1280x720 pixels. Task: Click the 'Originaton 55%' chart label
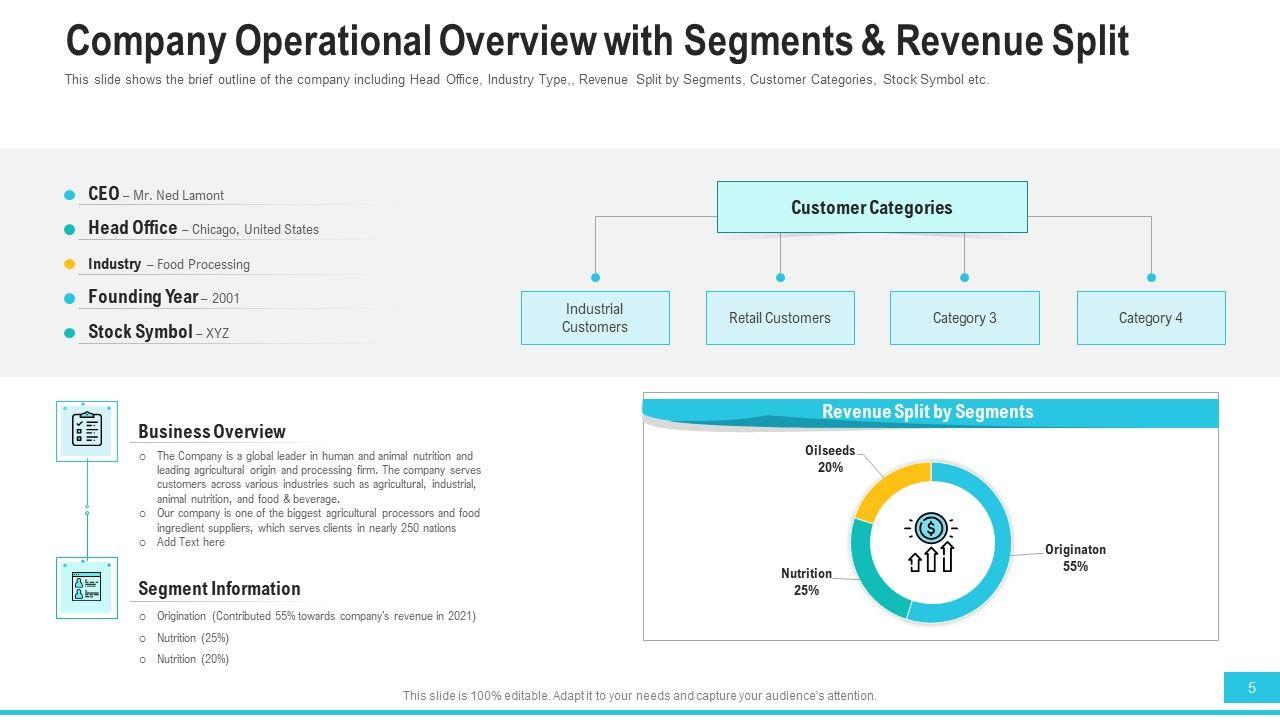1075,558
